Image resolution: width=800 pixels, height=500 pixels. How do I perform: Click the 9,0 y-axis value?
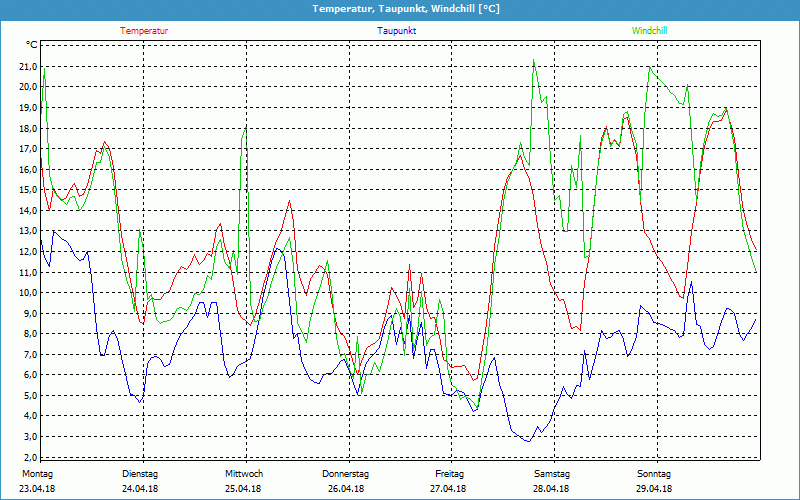pyautogui.click(x=31, y=313)
